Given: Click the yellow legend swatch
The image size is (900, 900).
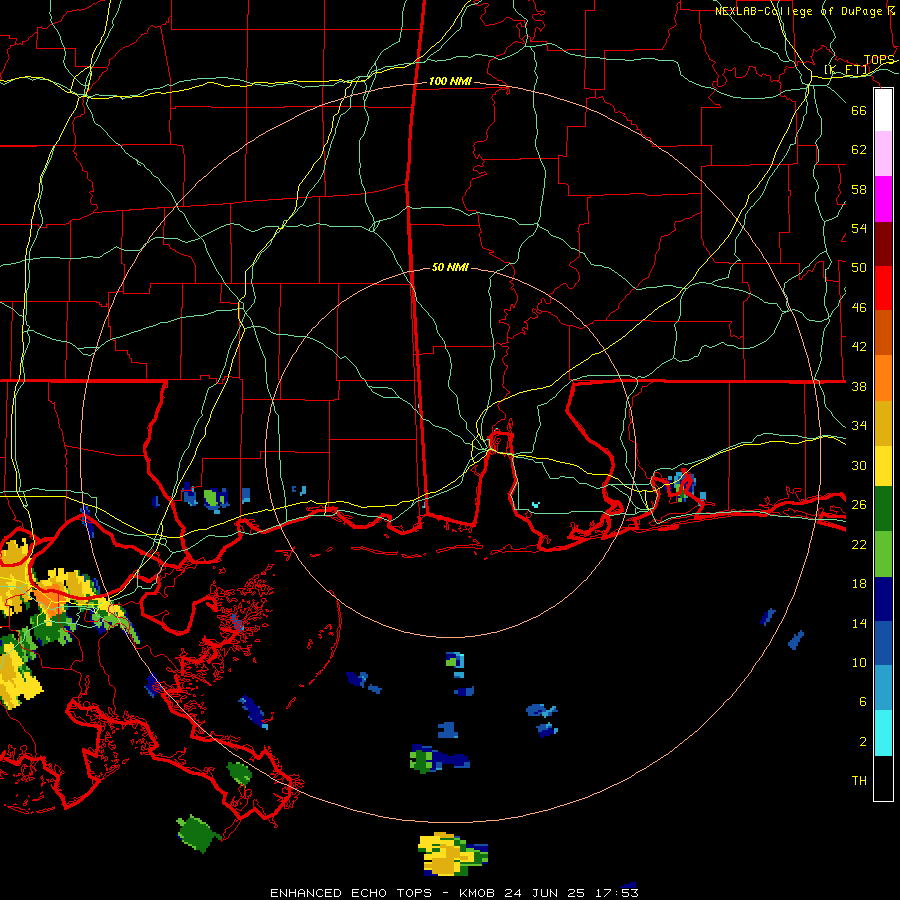Looking at the screenshot, I should (883, 465).
